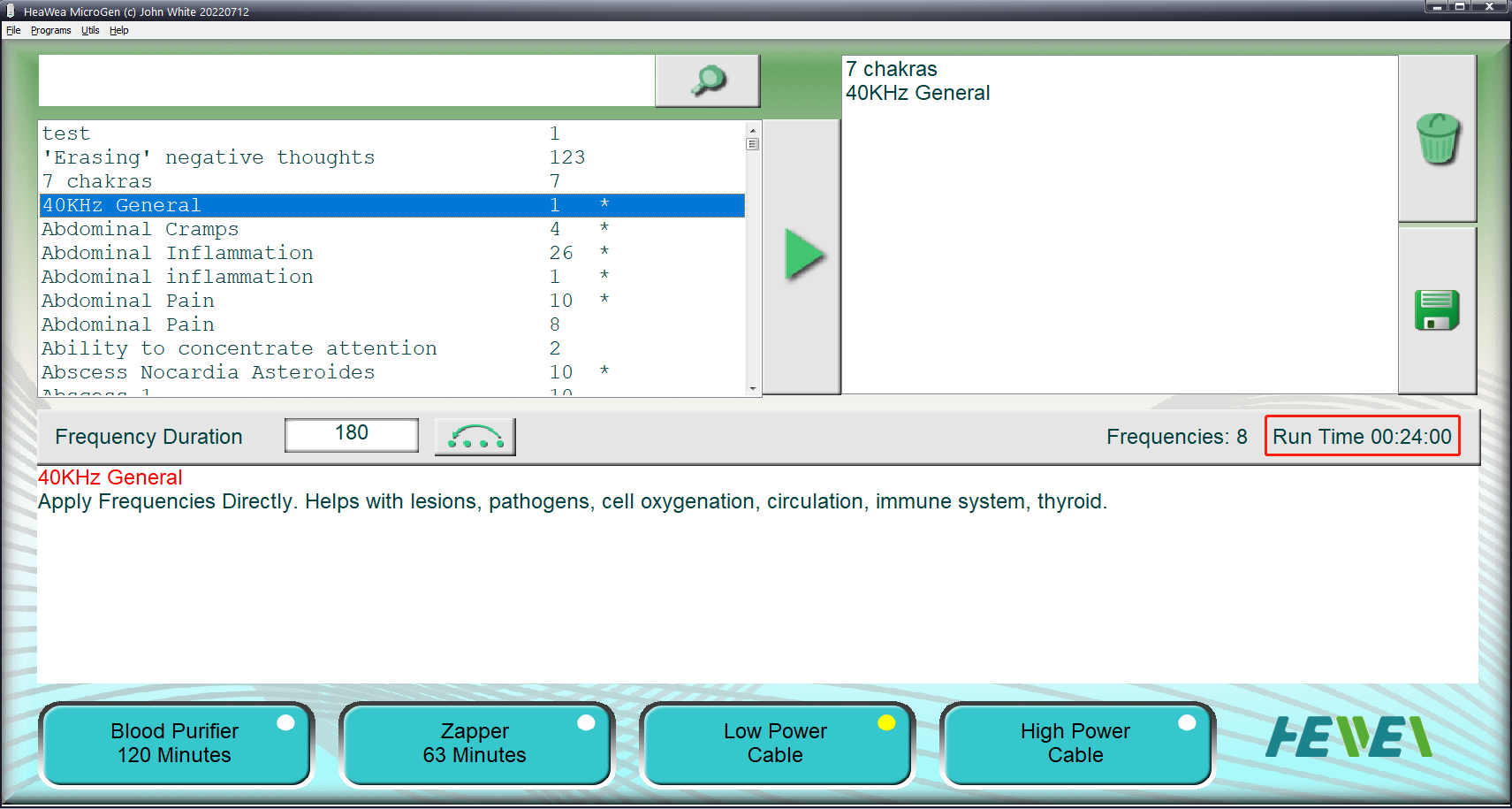Click the Frequency Duration field showing 180
Viewport: 1512px width, 809px height.
(x=351, y=434)
